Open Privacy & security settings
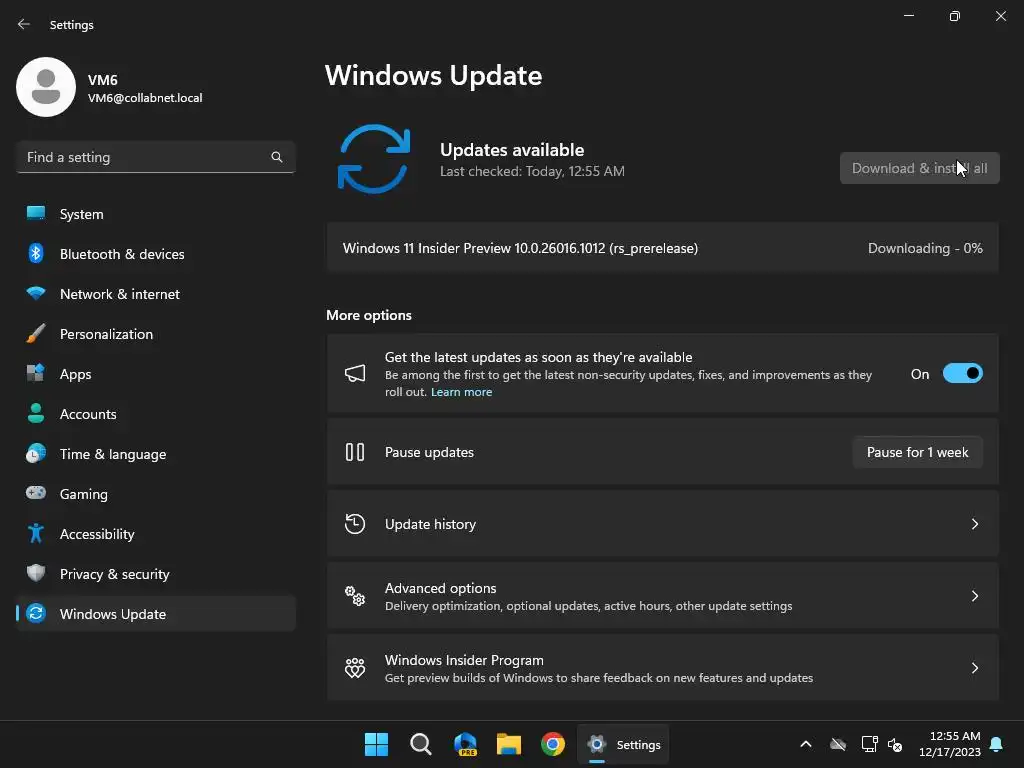The width and height of the screenshot is (1024, 768). pos(155,573)
